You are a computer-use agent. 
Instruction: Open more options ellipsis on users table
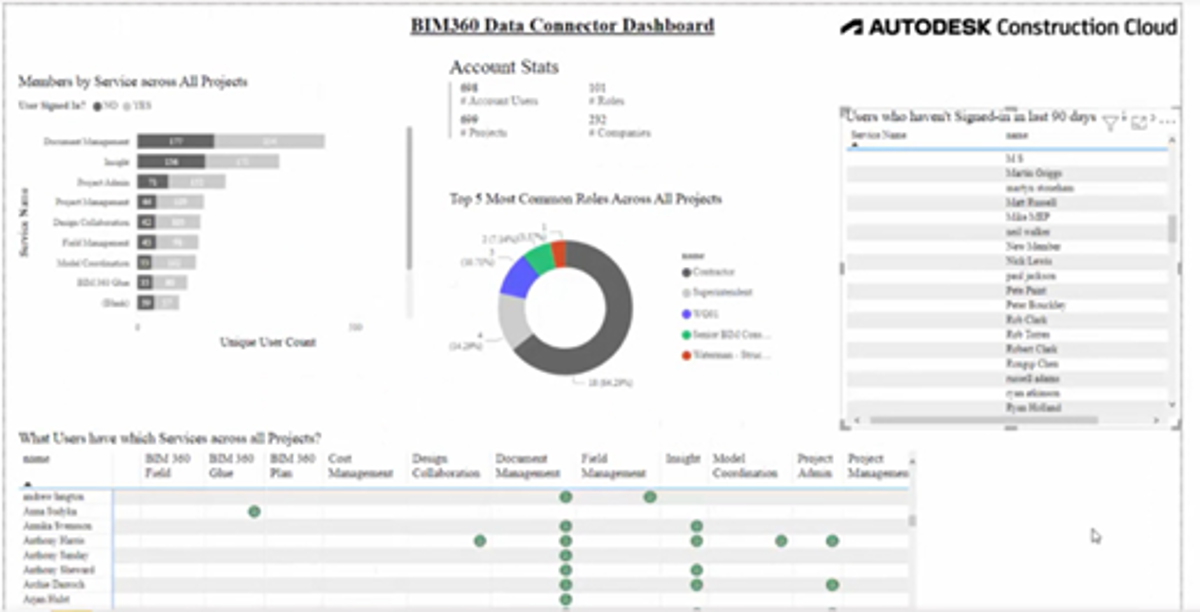[x=1166, y=122]
